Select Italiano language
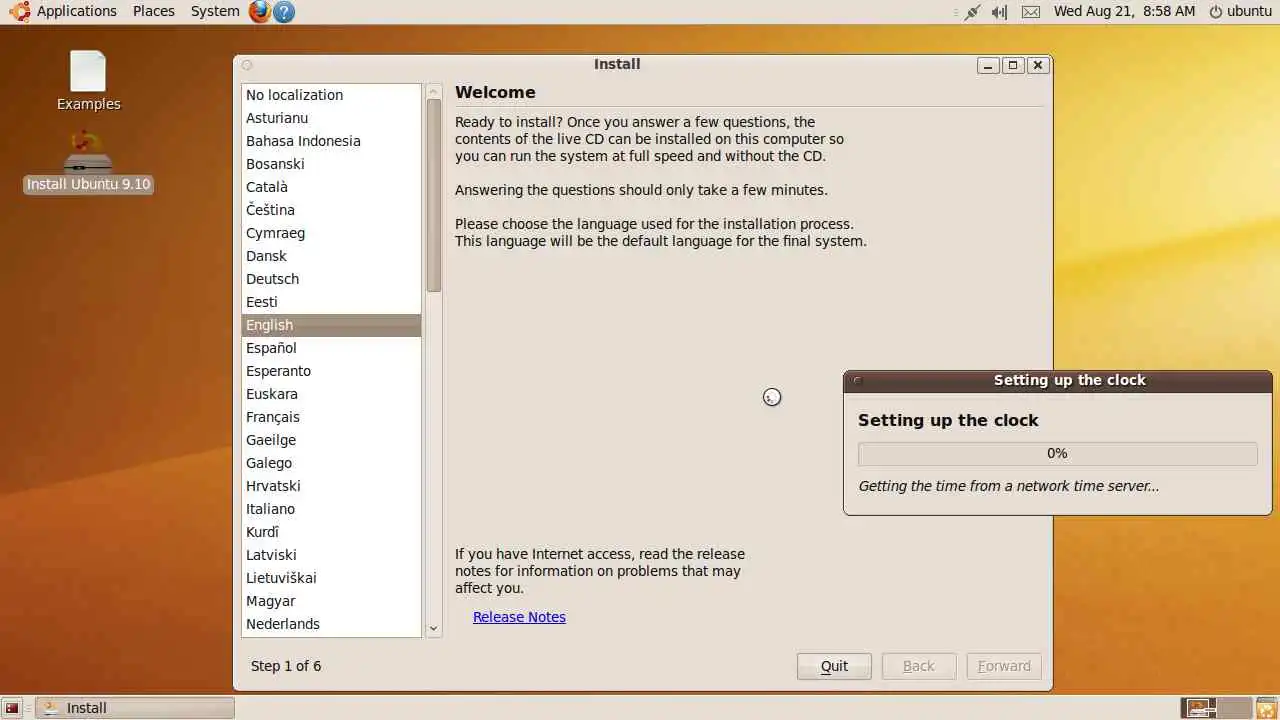The image size is (1280, 720). (x=331, y=509)
